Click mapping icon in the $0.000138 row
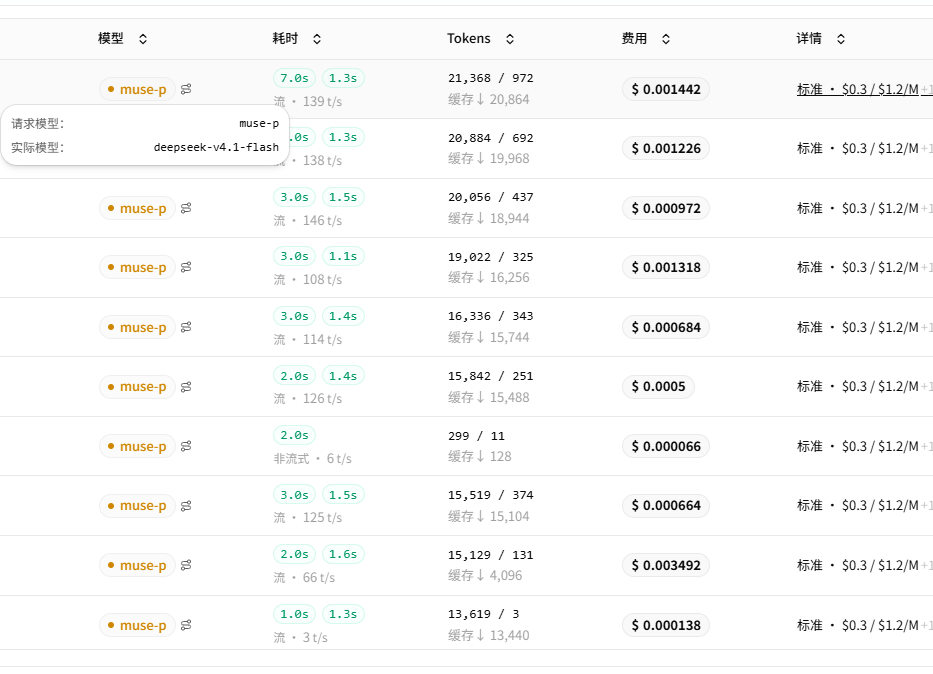 click(186, 625)
